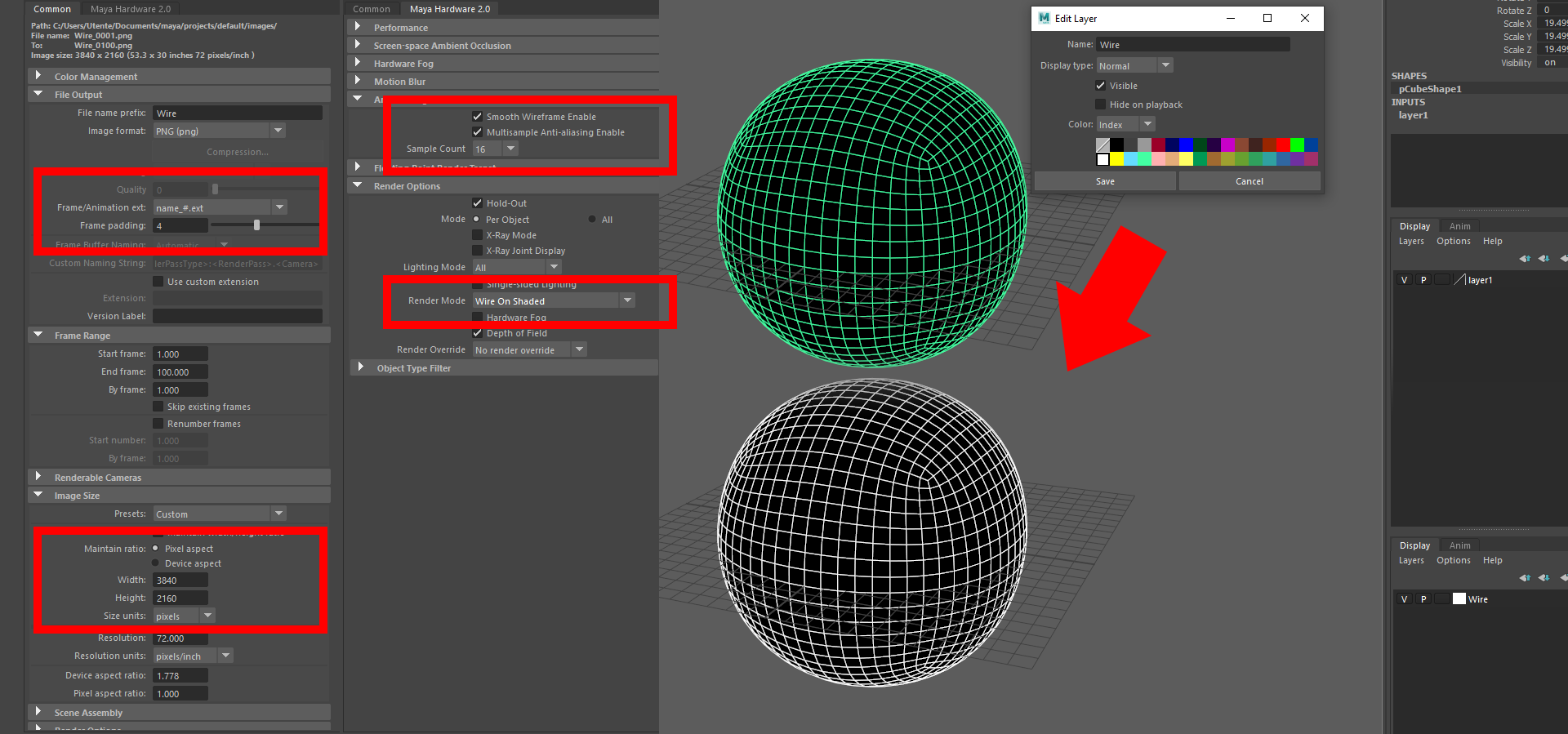
Task: Click the File name prefix field
Action: (x=238, y=113)
